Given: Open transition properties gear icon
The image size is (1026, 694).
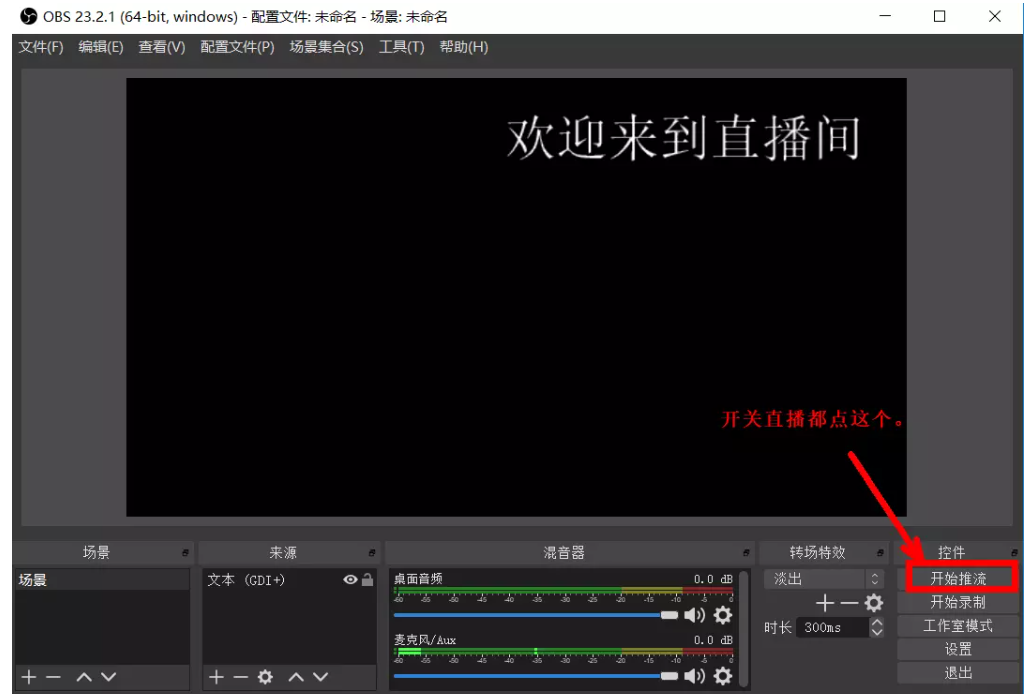Looking at the screenshot, I should (874, 602).
